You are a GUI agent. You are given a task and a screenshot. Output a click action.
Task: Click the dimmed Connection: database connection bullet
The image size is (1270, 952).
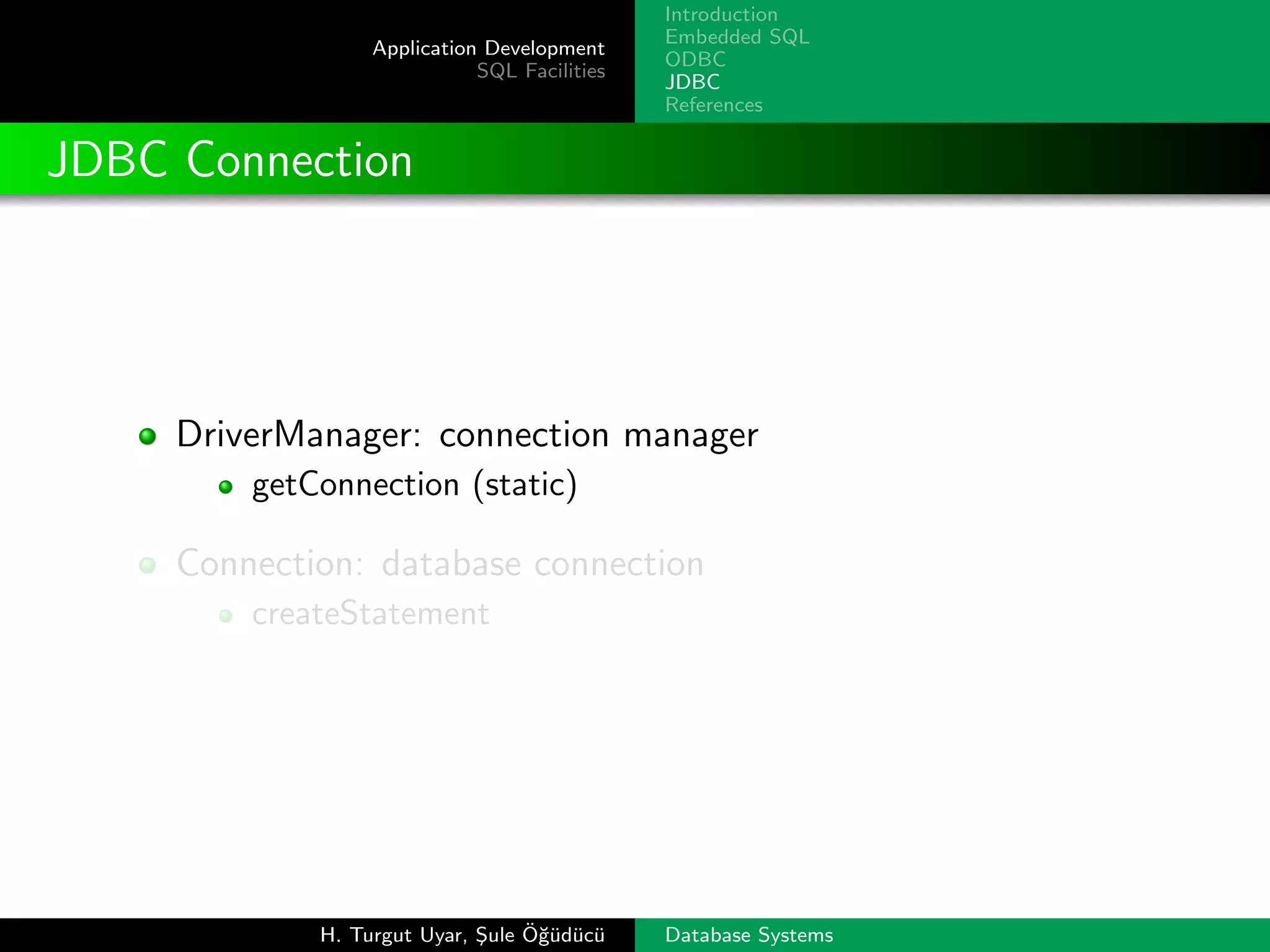(440, 563)
